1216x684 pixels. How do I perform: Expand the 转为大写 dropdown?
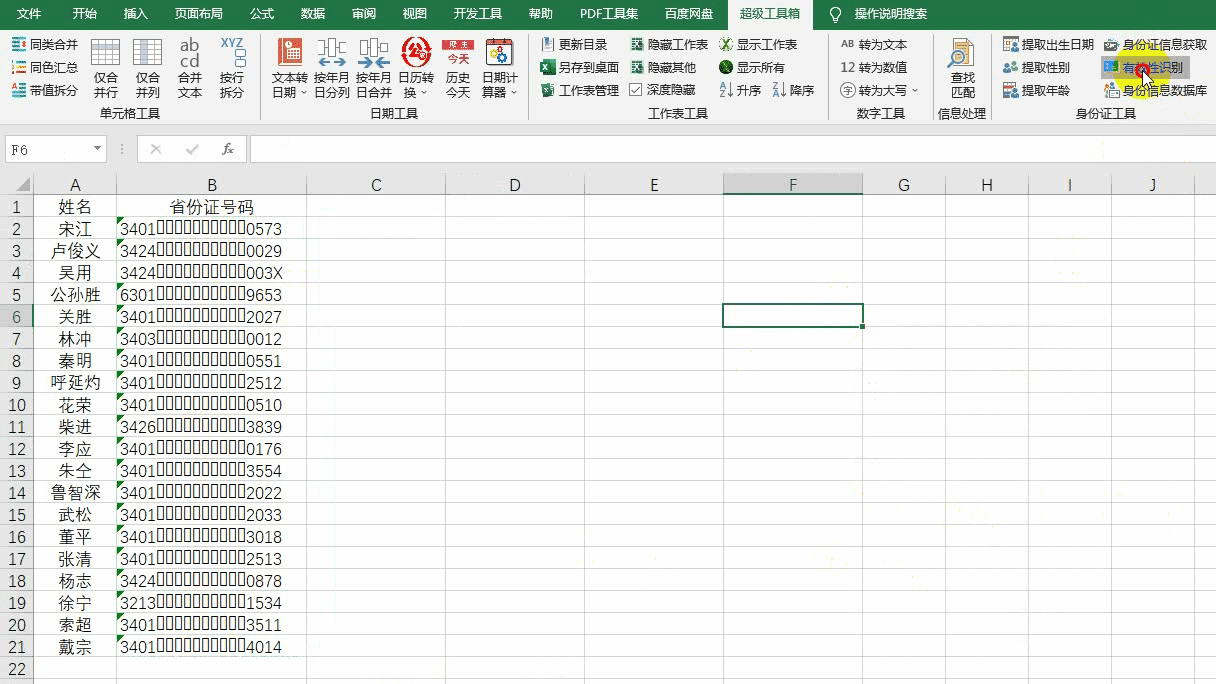pos(914,90)
